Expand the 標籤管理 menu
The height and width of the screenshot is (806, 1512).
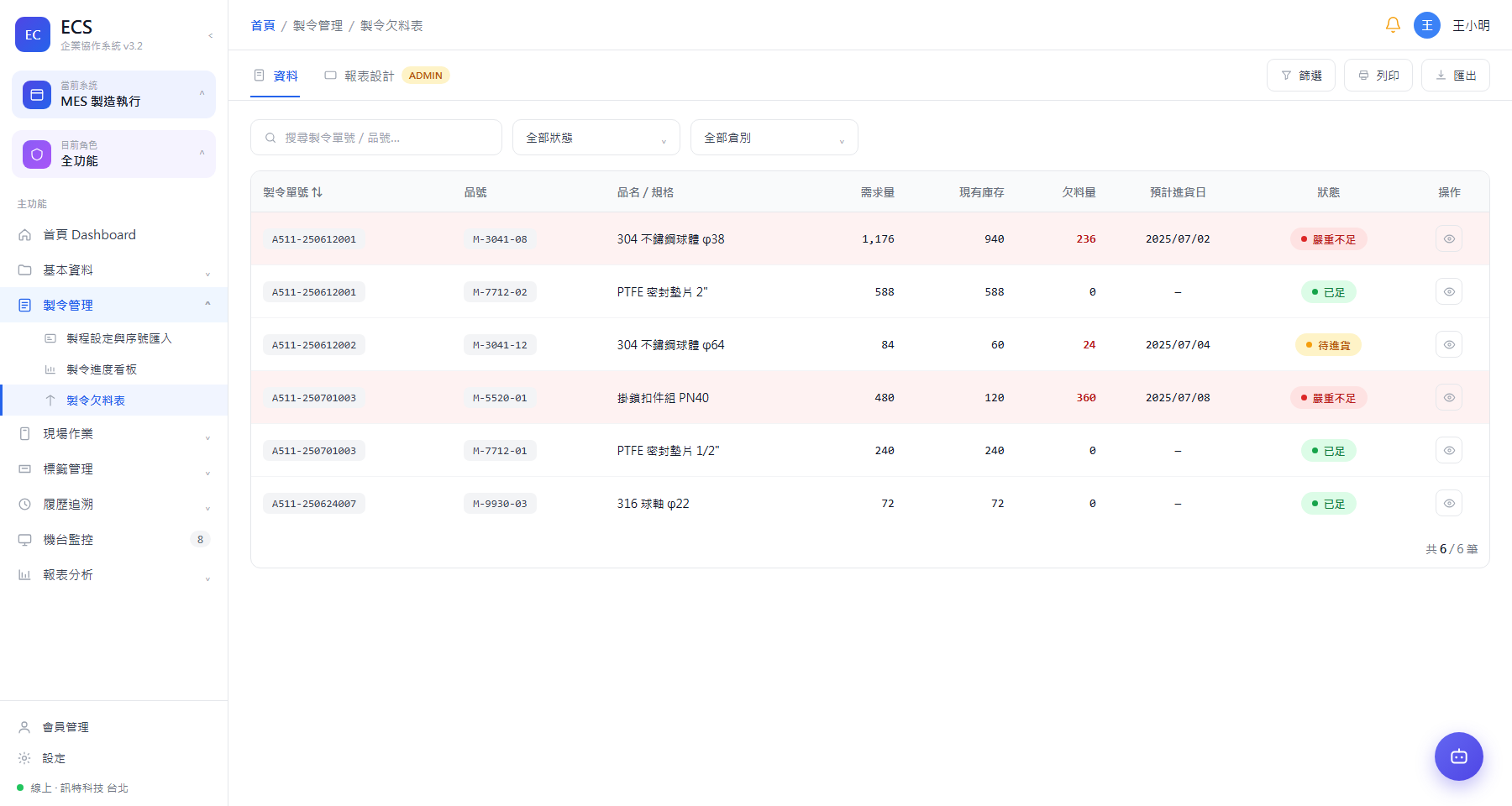pos(113,469)
